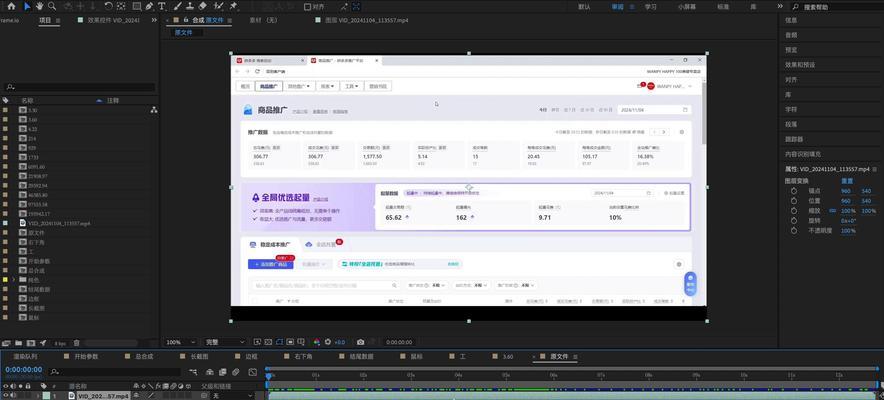884x400 pixels.
Task: Click the timeline current time indicator
Action: click(x=269, y=375)
